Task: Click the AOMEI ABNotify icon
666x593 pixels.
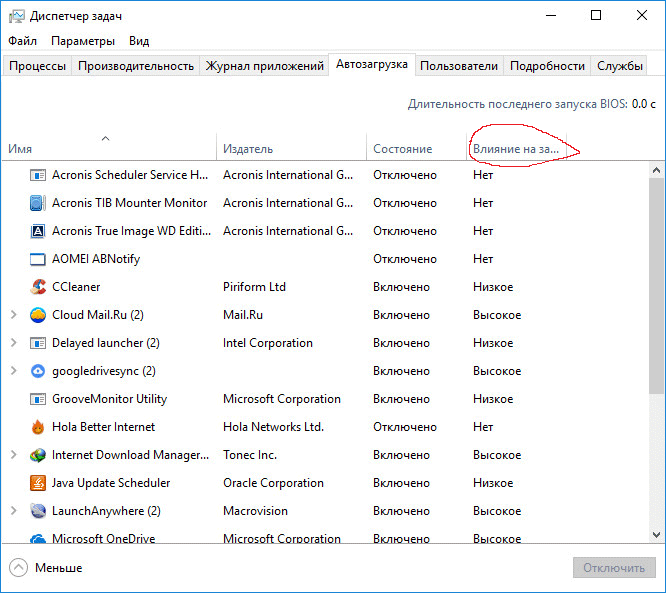Action: point(38,259)
